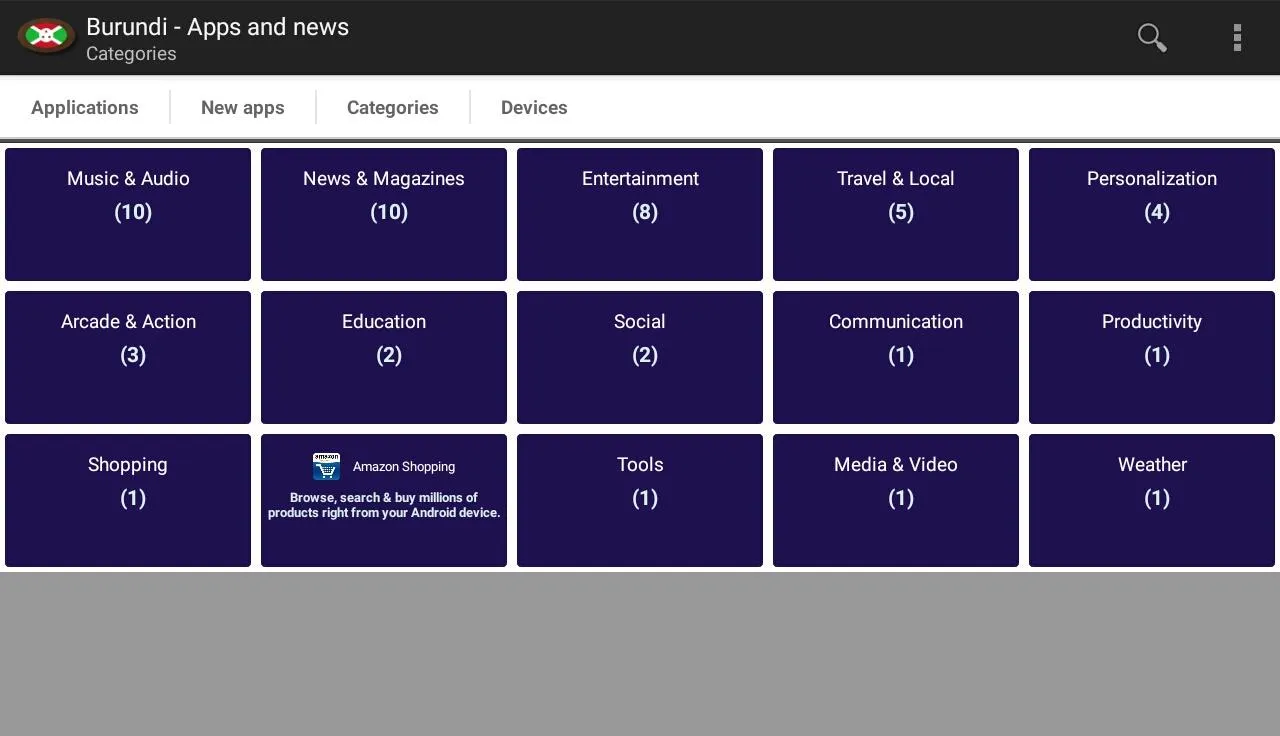Screen dimensions: 1280x736
Task: Tap the Communication category tile
Action: 896,357
